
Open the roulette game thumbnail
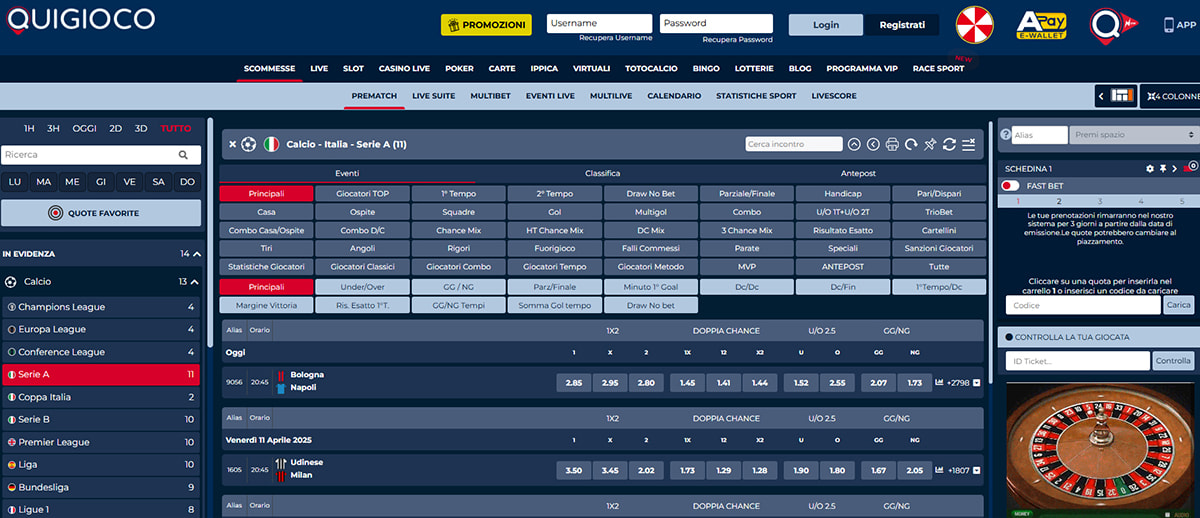point(1099,448)
